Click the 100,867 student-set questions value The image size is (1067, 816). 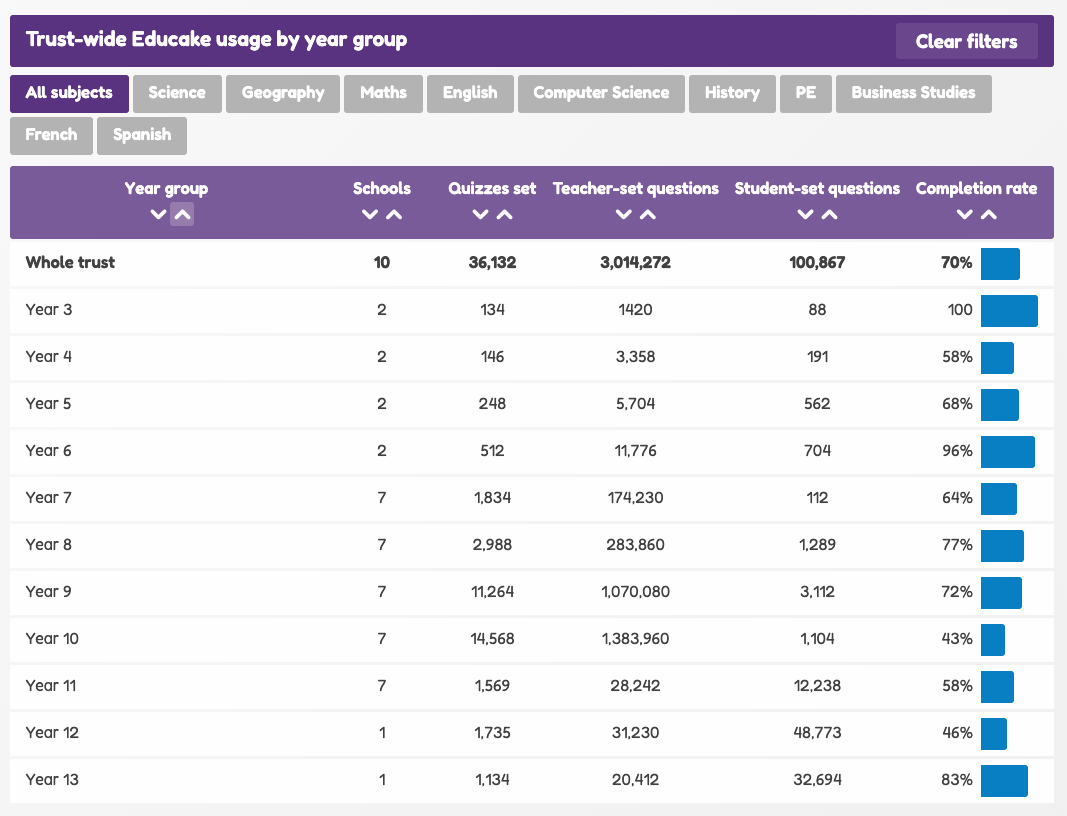point(817,263)
